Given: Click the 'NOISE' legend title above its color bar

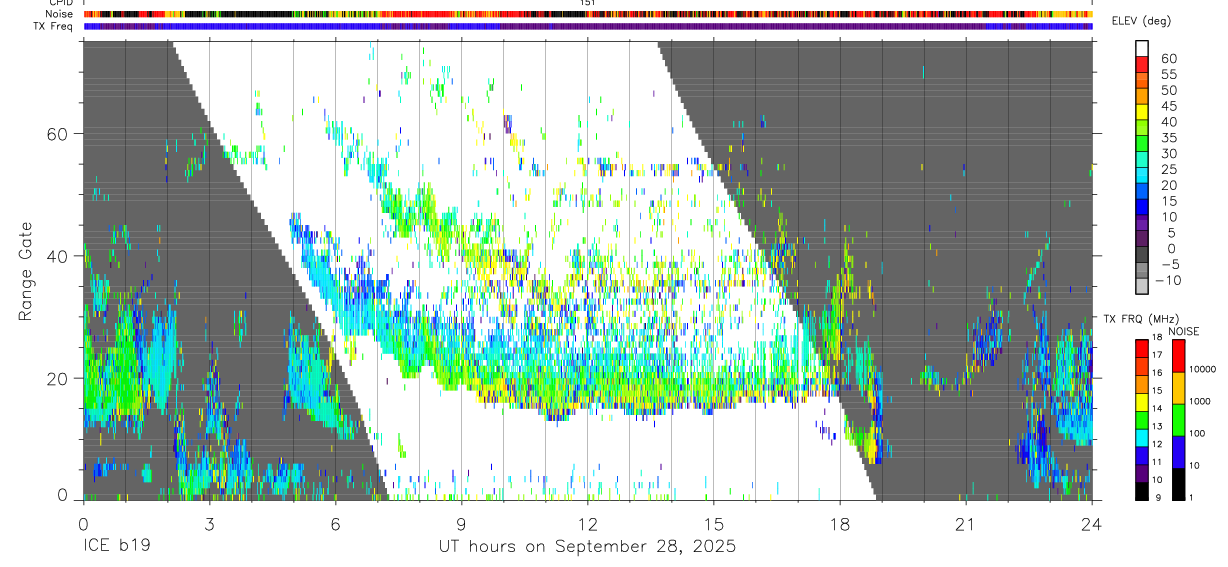Looking at the screenshot, I should coord(1184,331).
